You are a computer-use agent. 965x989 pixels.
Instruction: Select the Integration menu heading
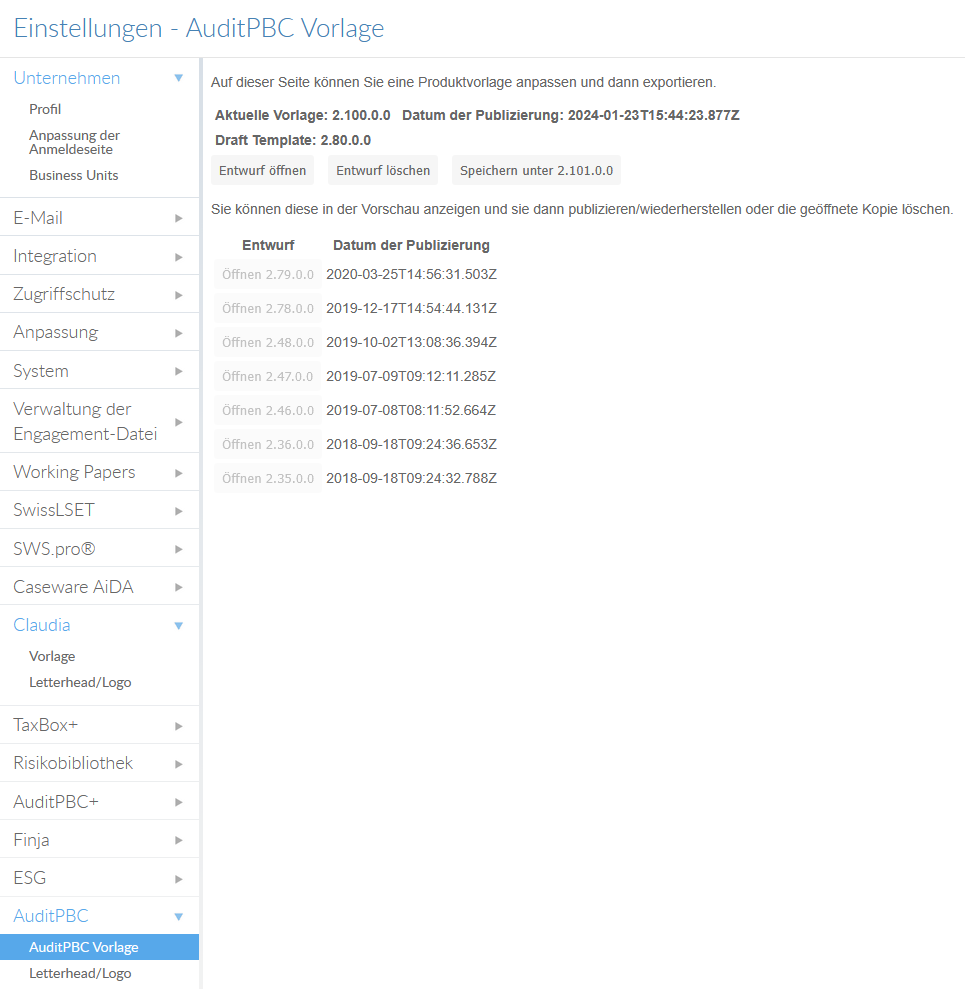55,256
